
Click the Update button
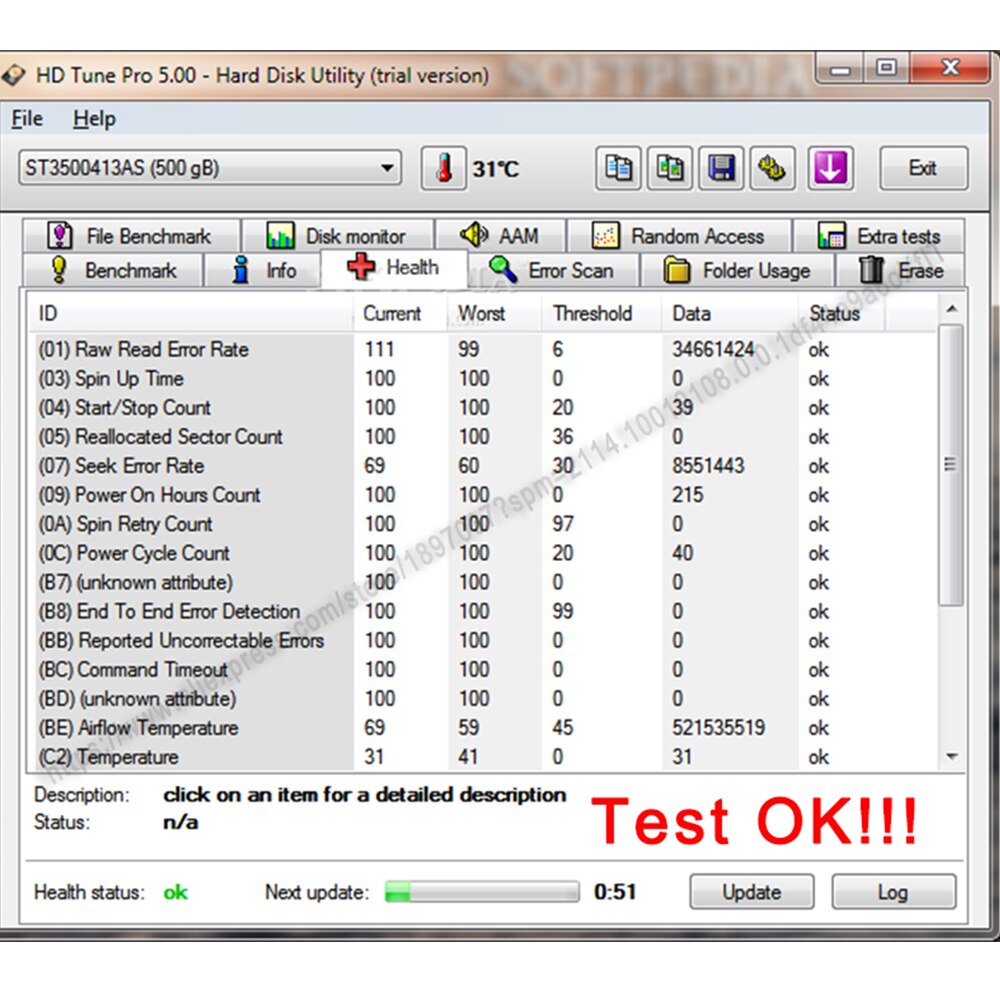click(751, 892)
